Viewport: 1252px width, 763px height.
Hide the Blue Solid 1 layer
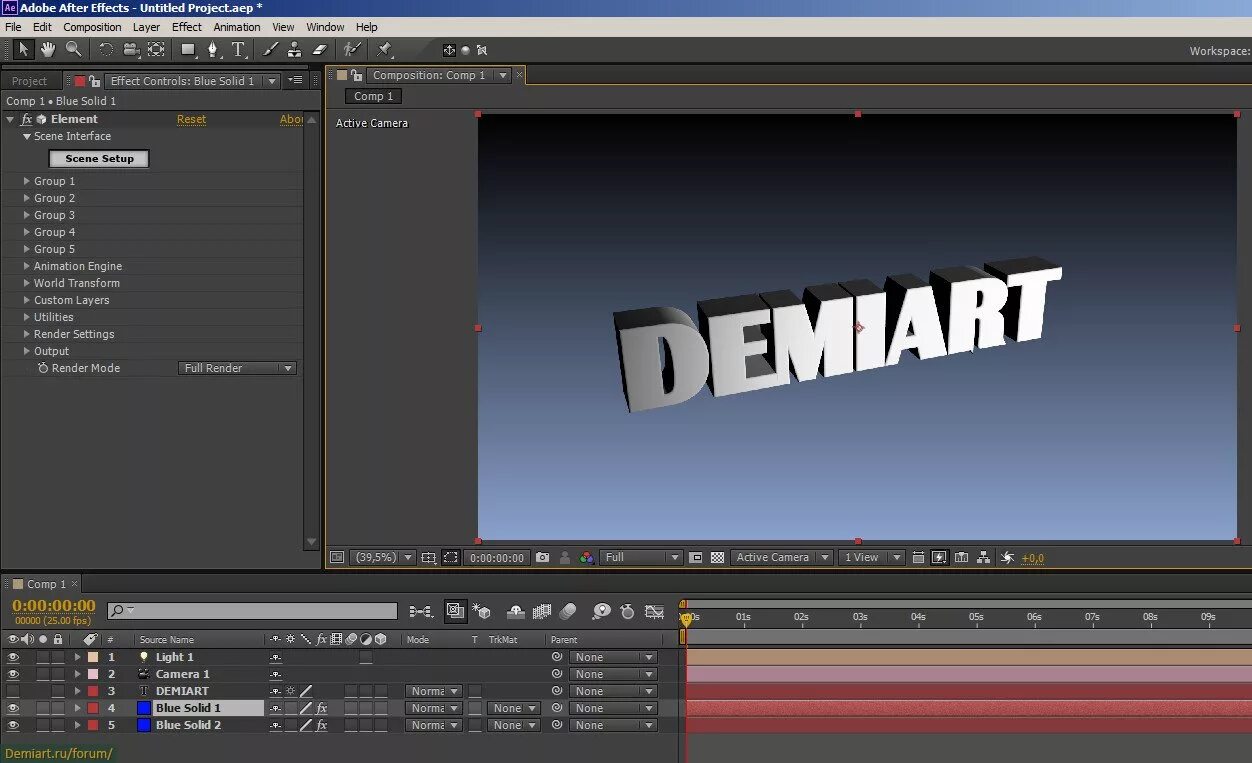pyautogui.click(x=13, y=708)
